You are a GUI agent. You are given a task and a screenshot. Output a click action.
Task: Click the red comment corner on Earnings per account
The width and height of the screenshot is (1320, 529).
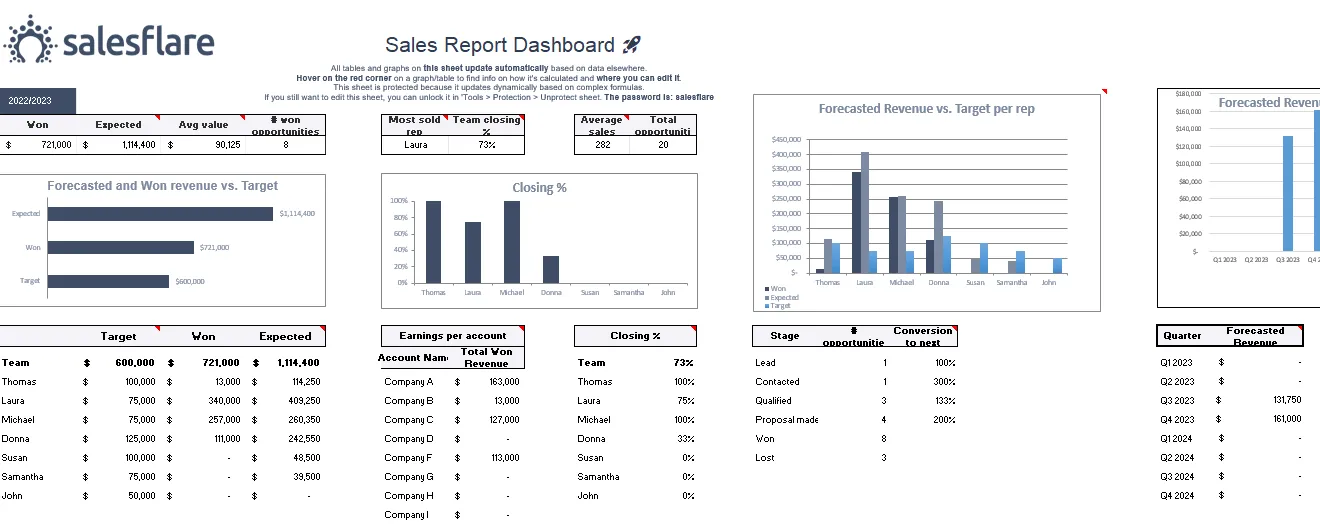point(521,328)
